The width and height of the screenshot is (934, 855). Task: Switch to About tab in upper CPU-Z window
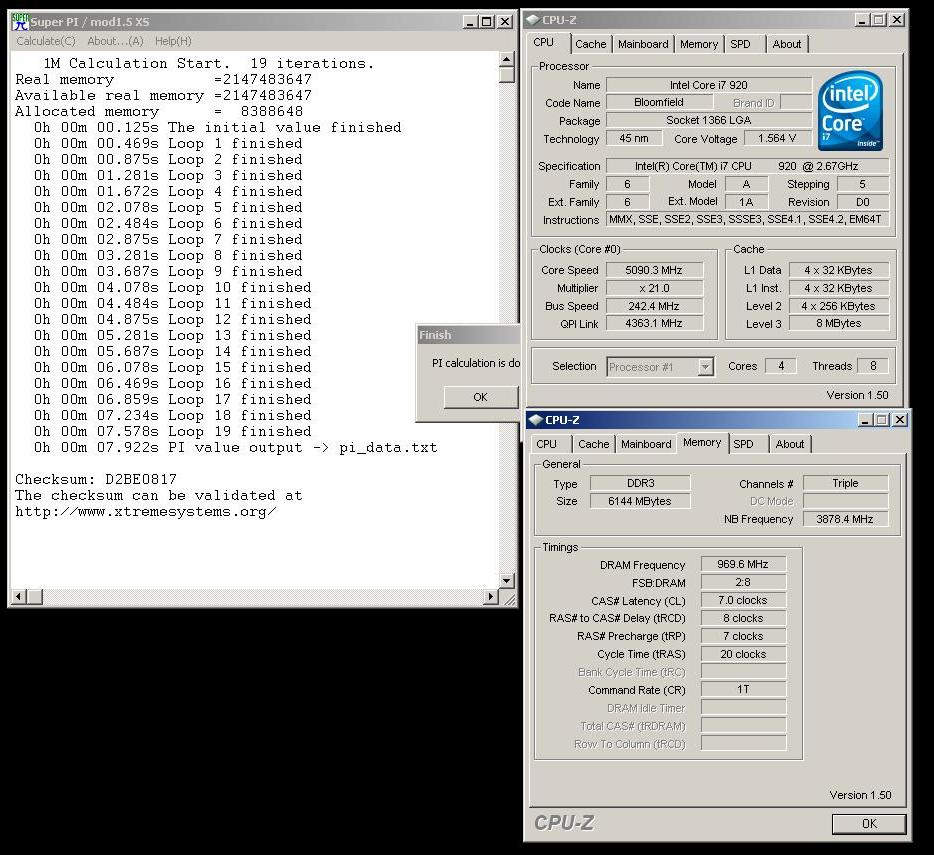coord(786,44)
